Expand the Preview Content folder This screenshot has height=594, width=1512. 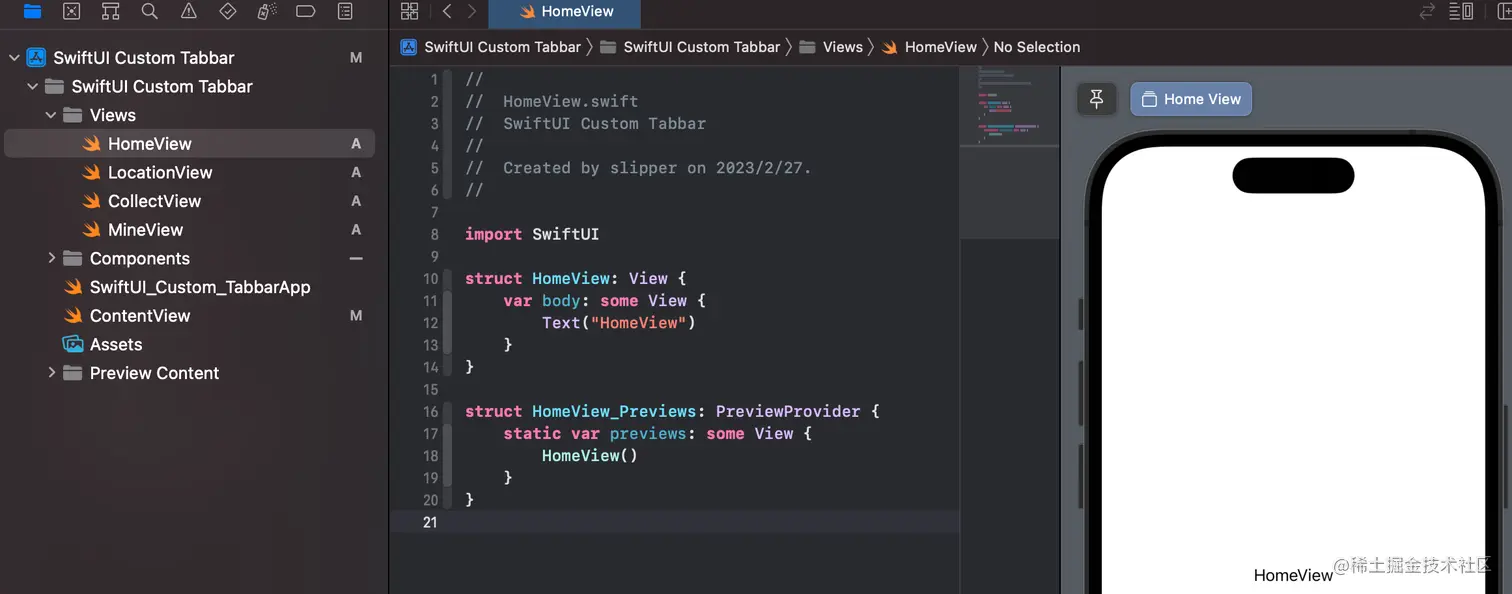click(x=51, y=372)
